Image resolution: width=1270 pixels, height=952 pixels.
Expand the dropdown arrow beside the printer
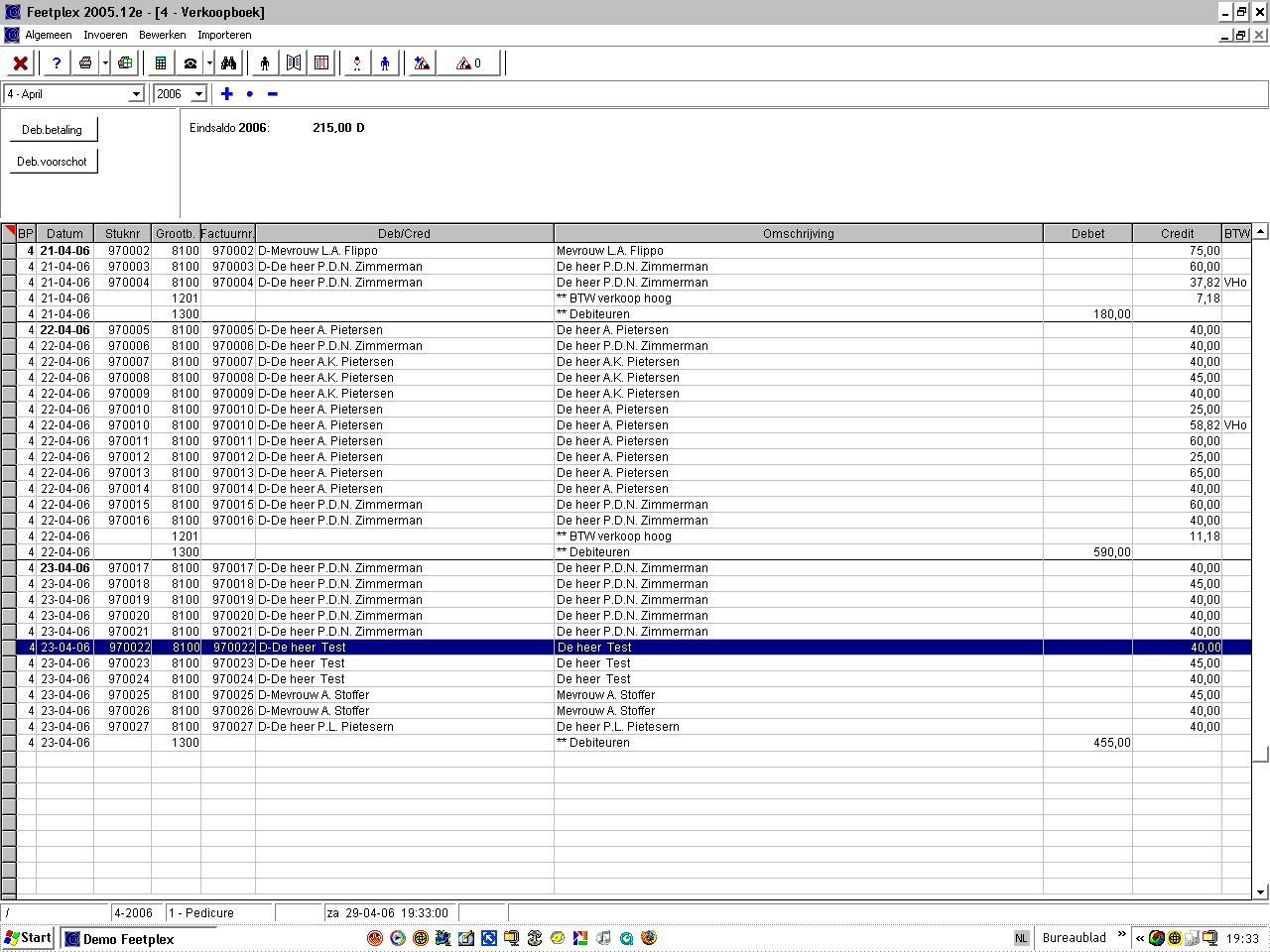coord(105,63)
